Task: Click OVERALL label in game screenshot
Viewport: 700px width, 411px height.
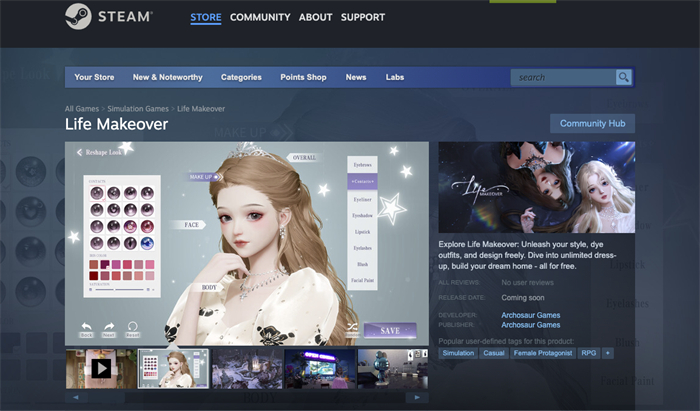Action: 304,158
